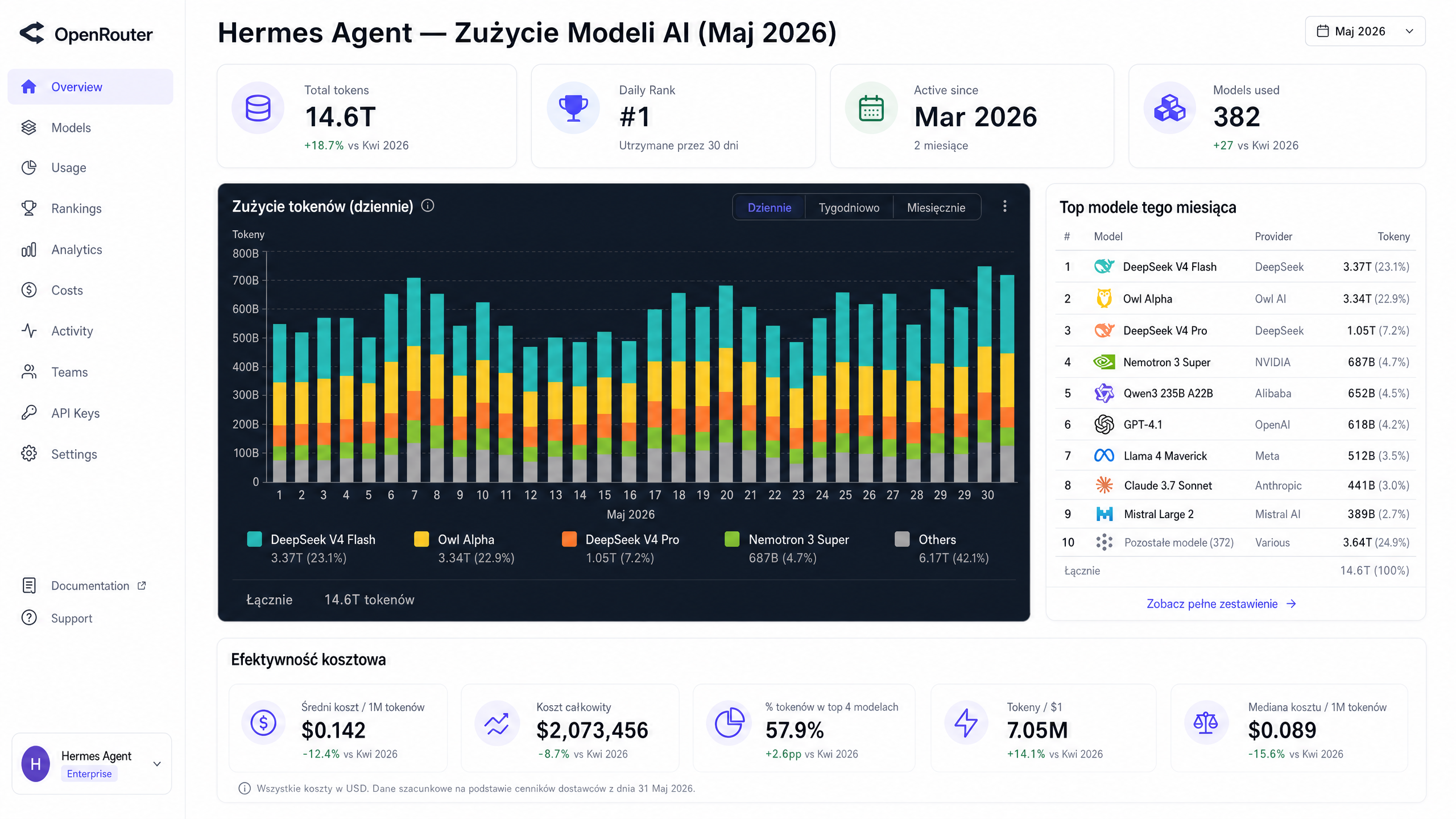This screenshot has width=1456, height=819.
Task: Click the Tokeny / $1 lightning icon
Action: tap(966, 723)
